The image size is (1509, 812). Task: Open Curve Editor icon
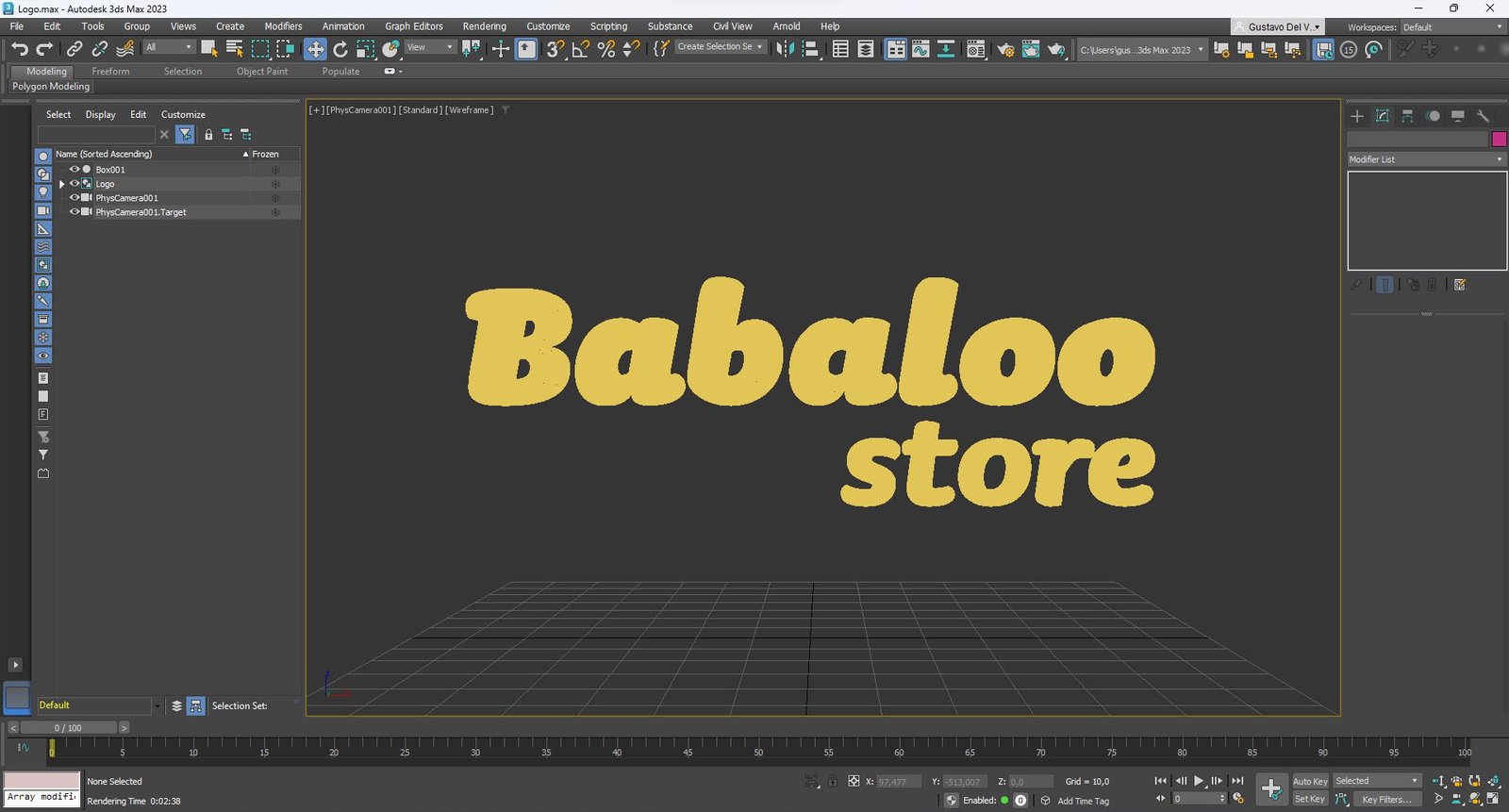(x=920, y=48)
